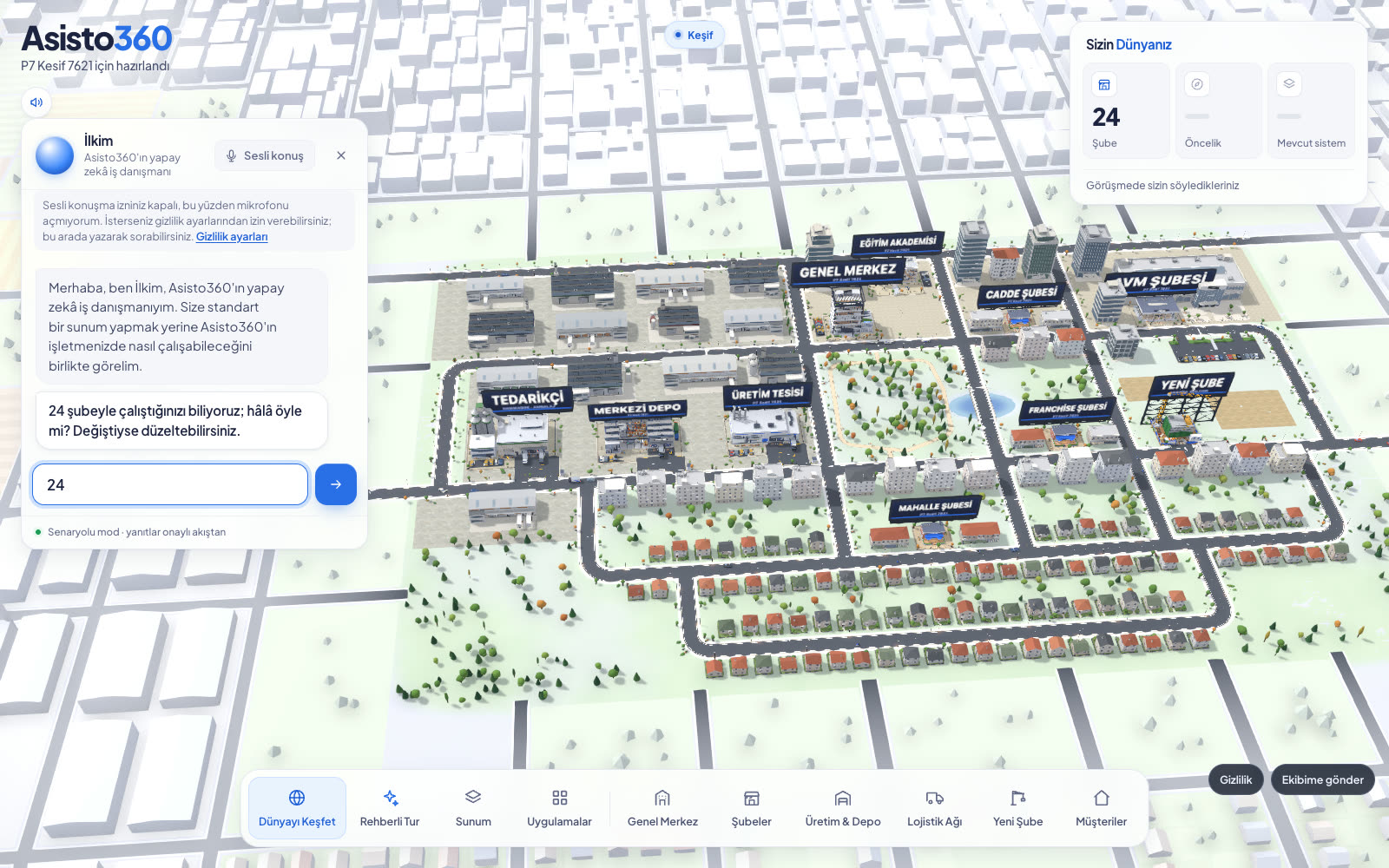Select the Lojistik Ağı truck item
1389x868 pixels.
pyautogui.click(x=935, y=808)
